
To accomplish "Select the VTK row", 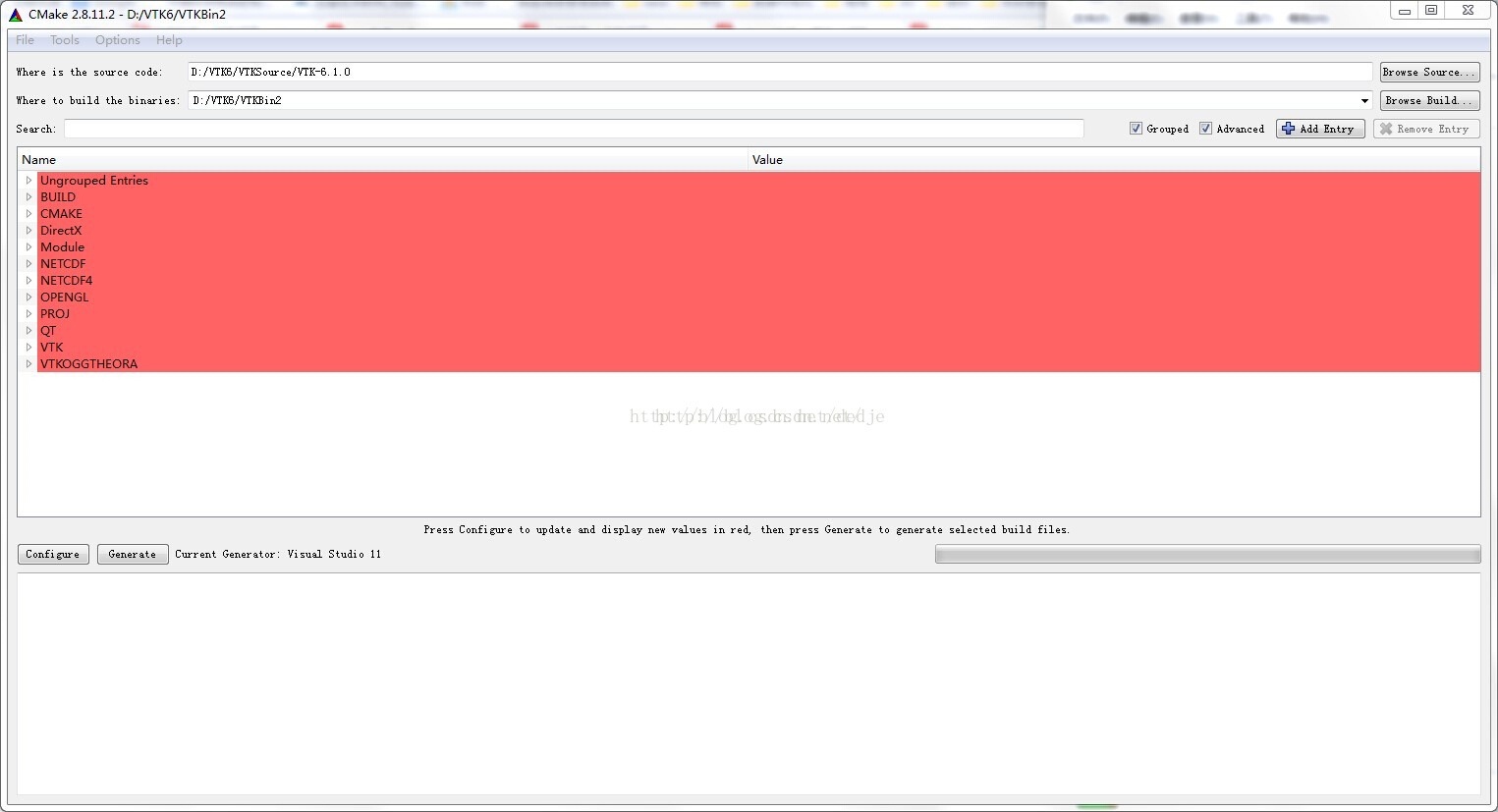I will [758, 348].
